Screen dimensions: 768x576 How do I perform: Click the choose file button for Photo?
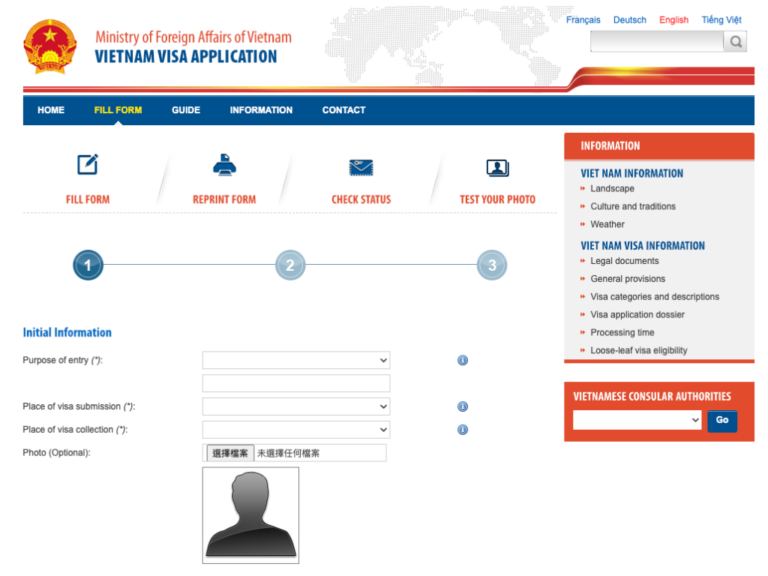click(x=230, y=453)
